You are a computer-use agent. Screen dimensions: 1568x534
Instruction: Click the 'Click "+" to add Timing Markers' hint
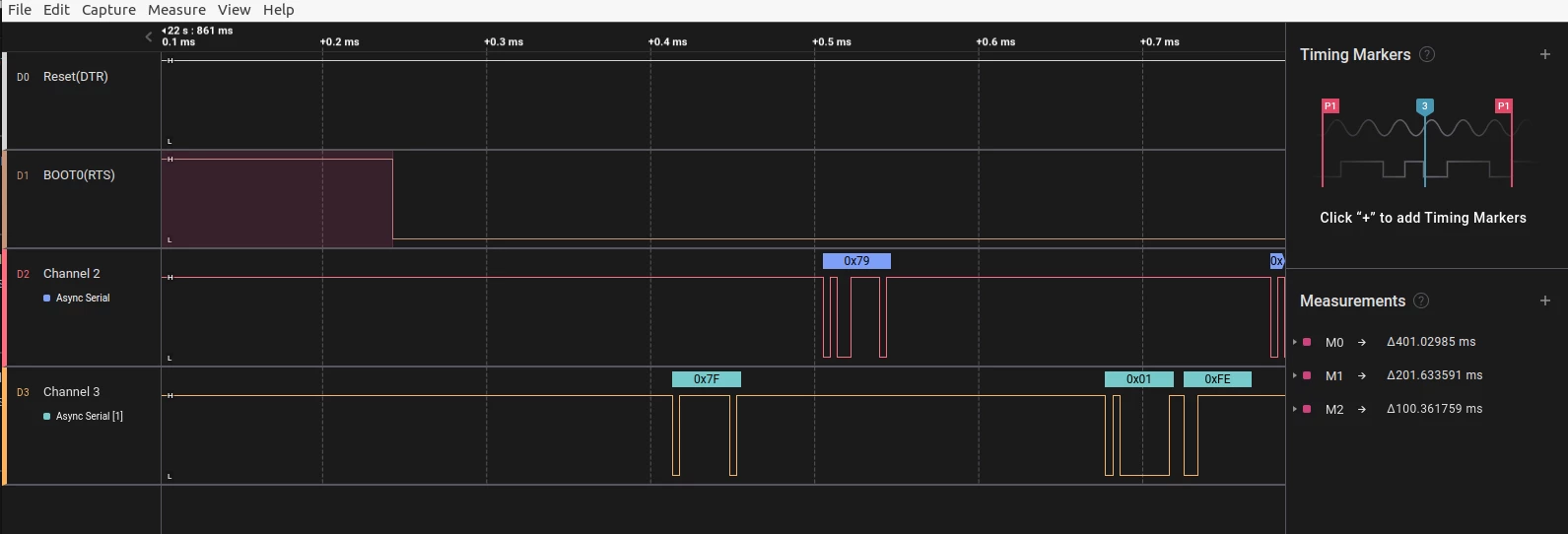point(1423,218)
